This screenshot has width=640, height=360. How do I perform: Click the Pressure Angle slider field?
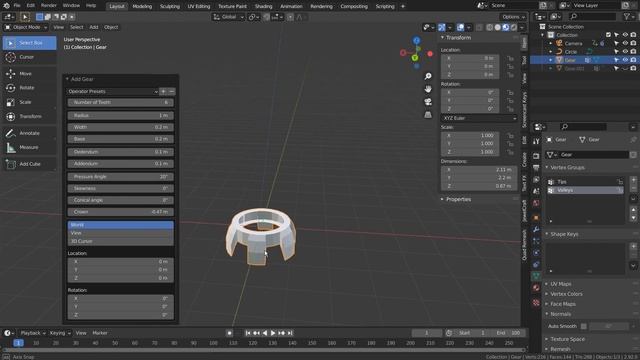(120, 177)
